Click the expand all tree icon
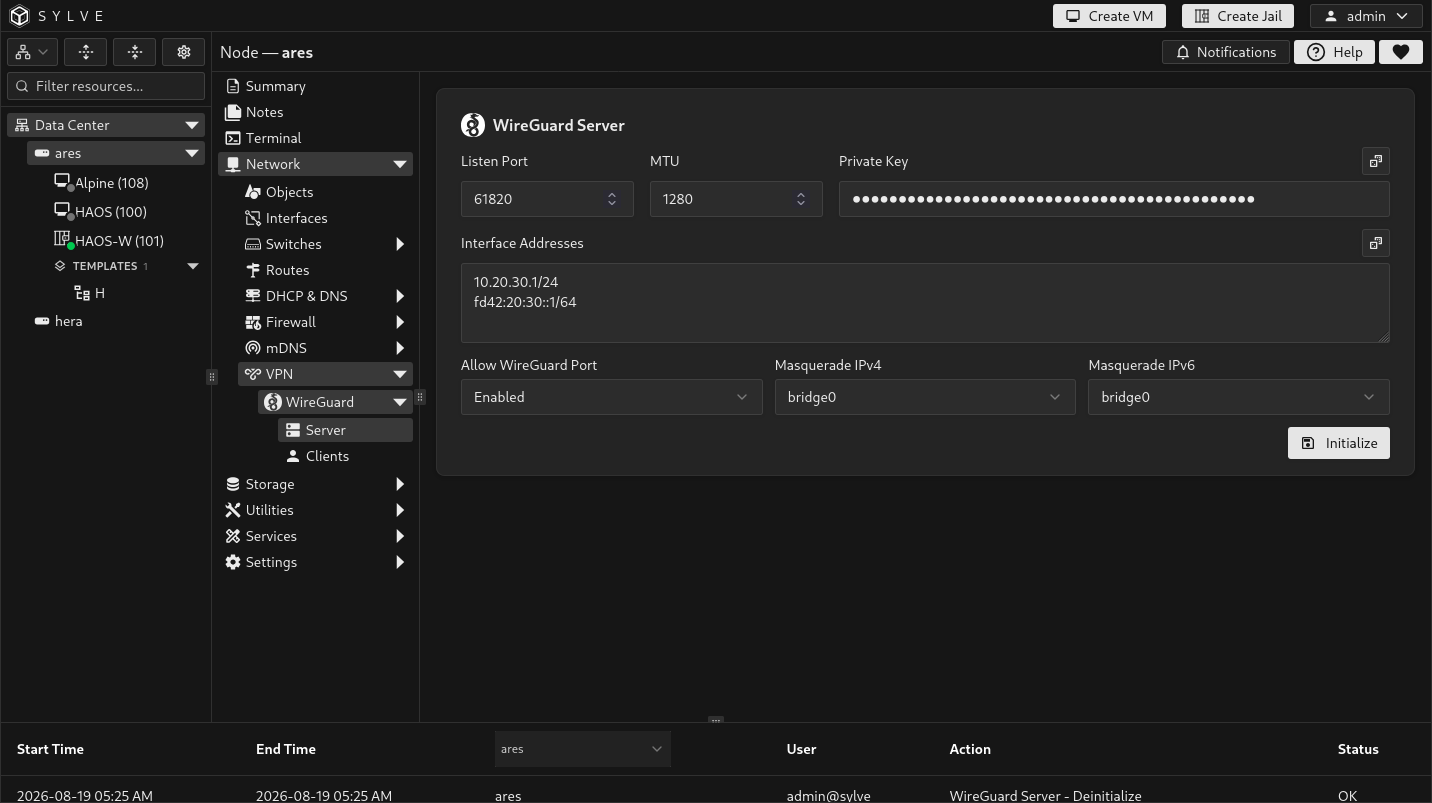The height and width of the screenshot is (803, 1432). tap(86, 52)
